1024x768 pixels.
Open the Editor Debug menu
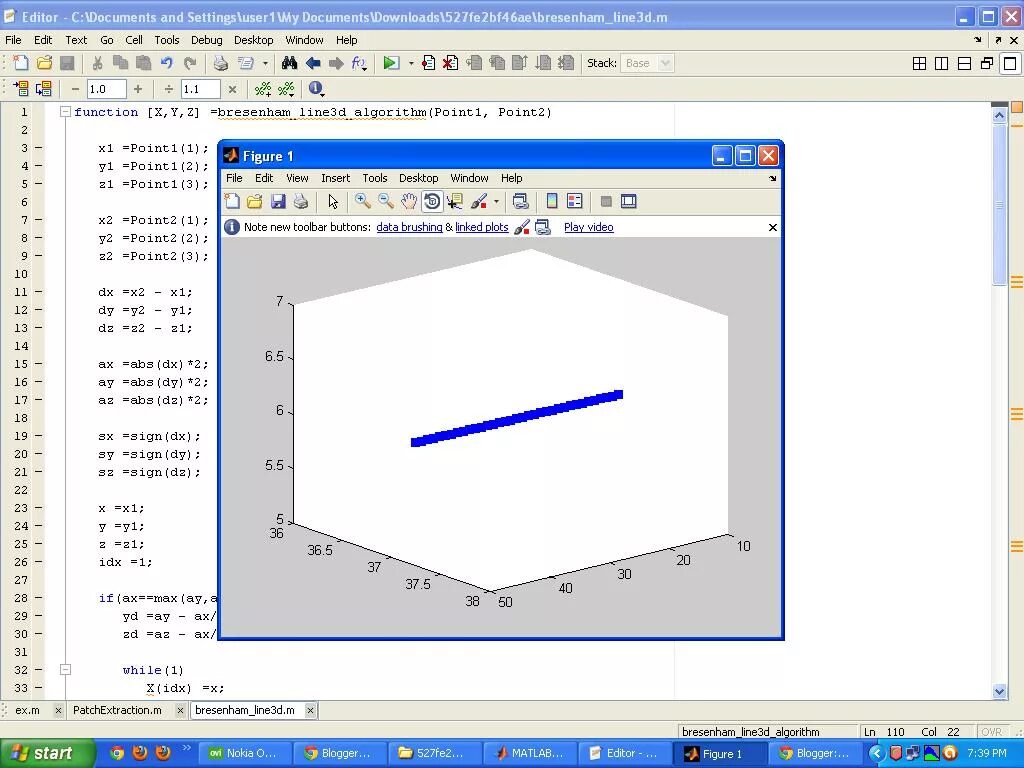(x=206, y=40)
